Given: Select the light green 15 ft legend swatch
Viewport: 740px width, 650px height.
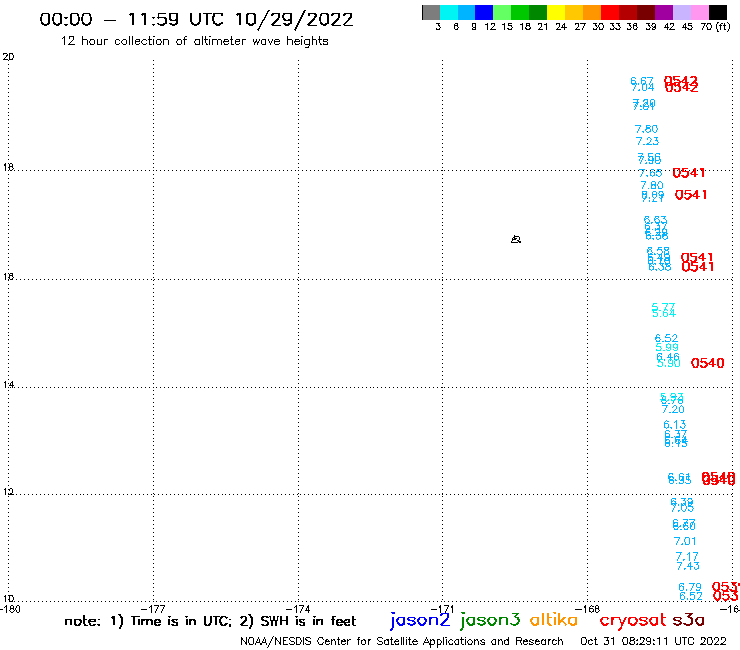Looking at the screenshot, I should 503,12.
